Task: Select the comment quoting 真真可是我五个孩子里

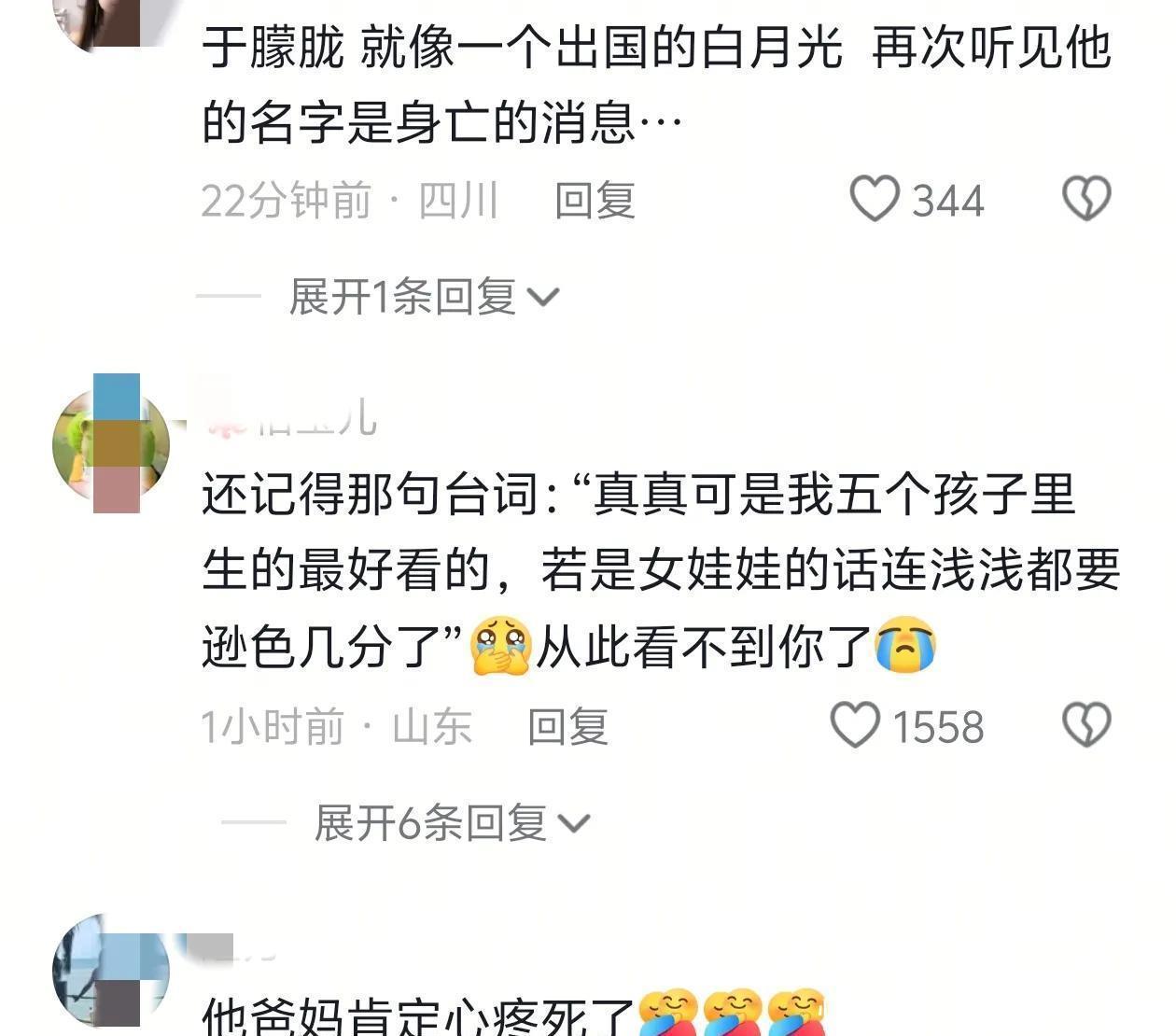Action: (x=661, y=571)
